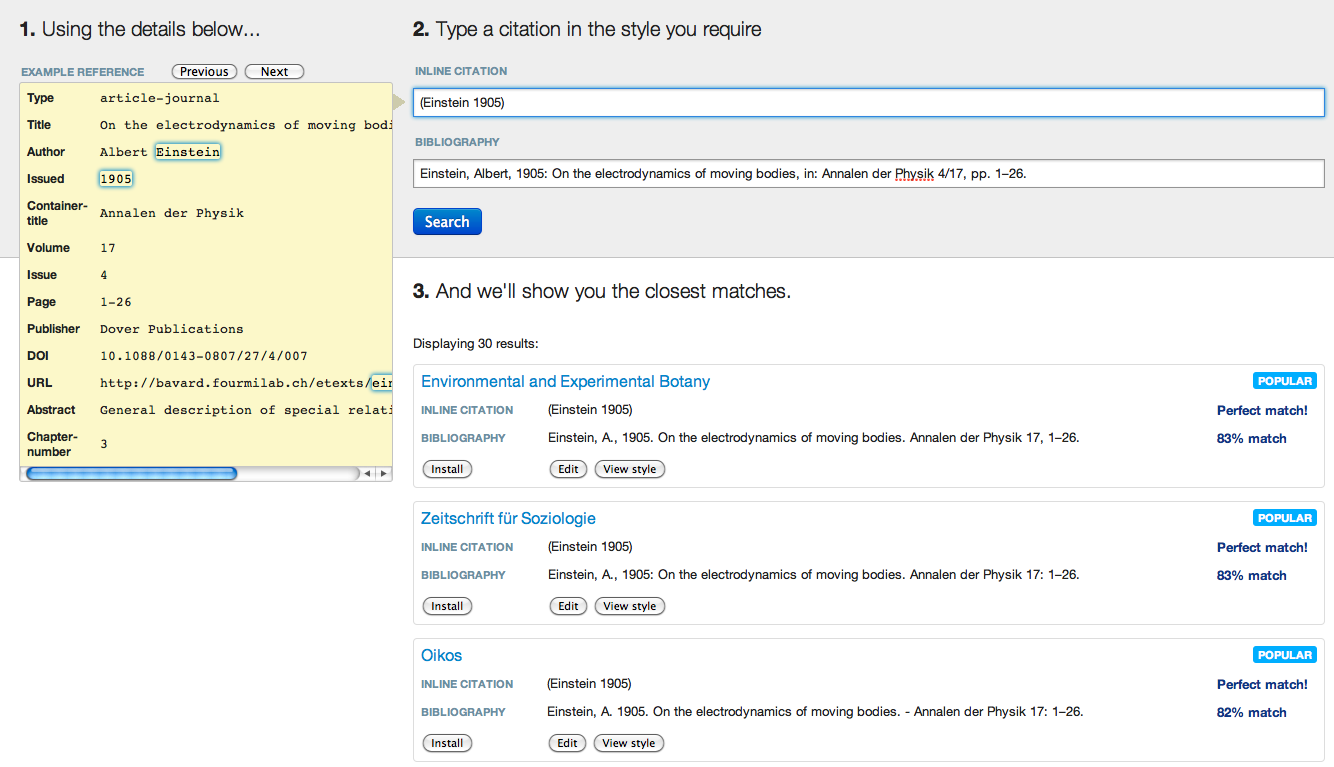Click into the Inline Citation input field

click(x=868, y=102)
